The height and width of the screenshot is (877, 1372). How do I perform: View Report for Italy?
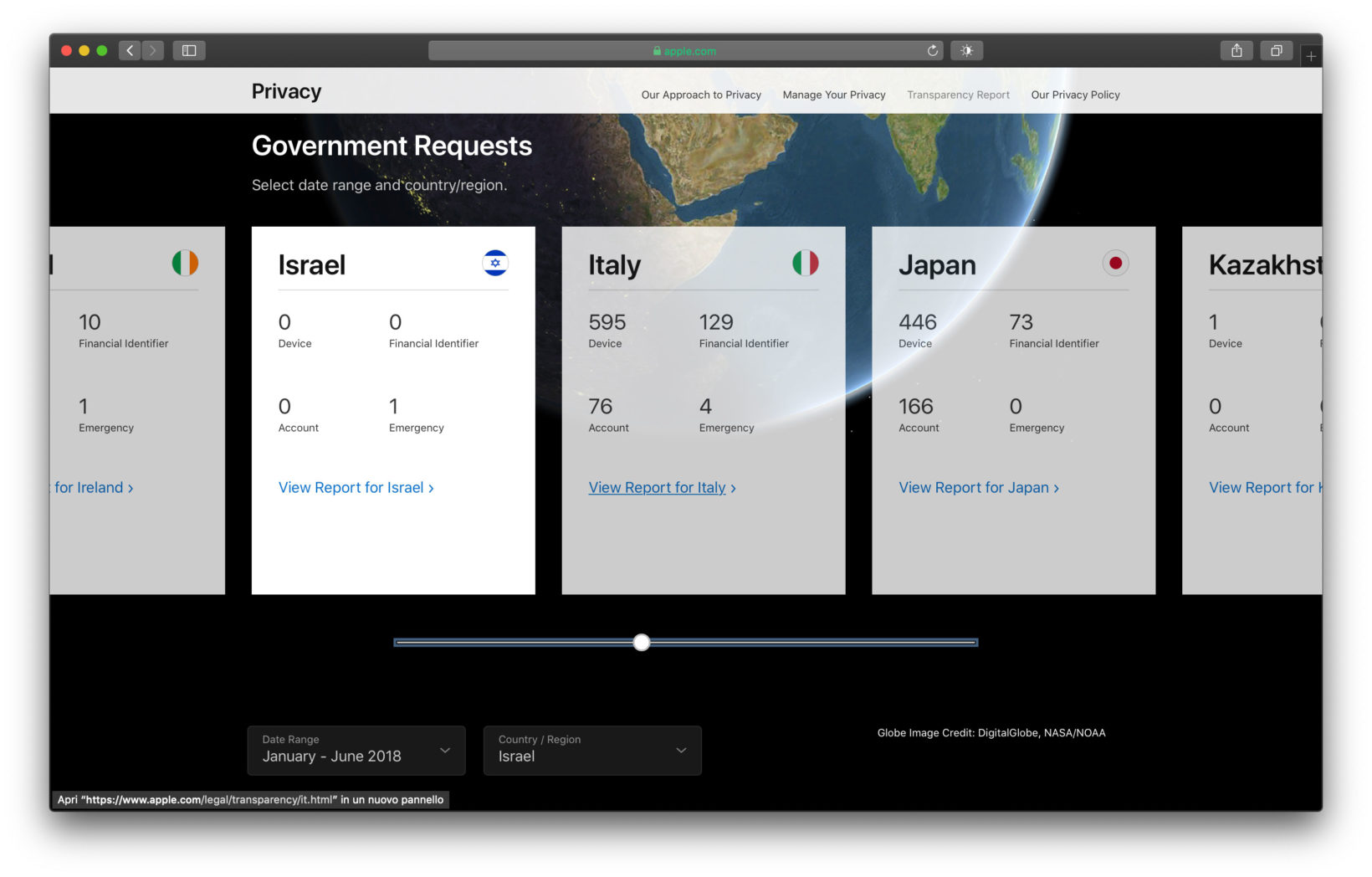point(663,488)
